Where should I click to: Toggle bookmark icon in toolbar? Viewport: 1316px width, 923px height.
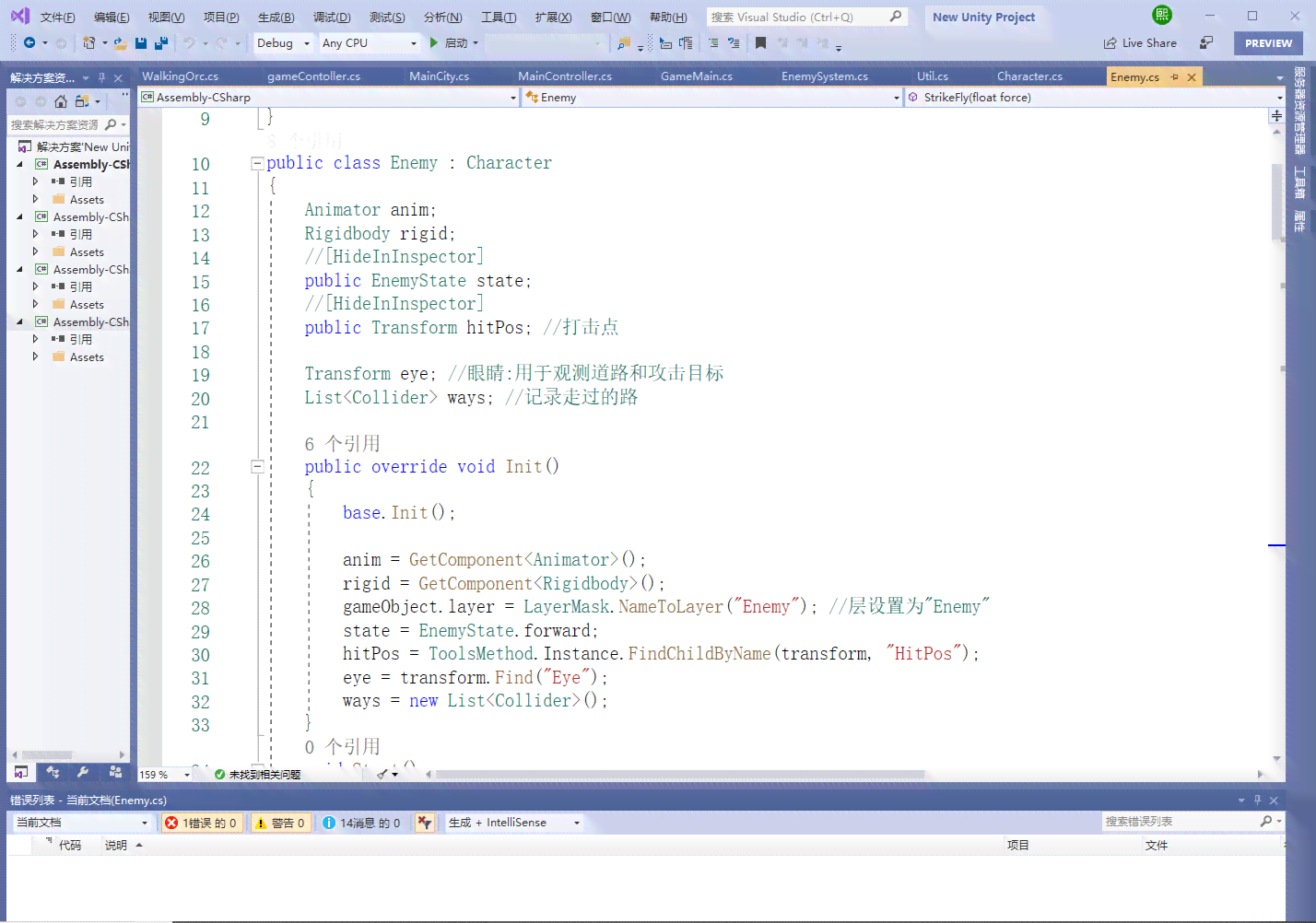point(760,43)
